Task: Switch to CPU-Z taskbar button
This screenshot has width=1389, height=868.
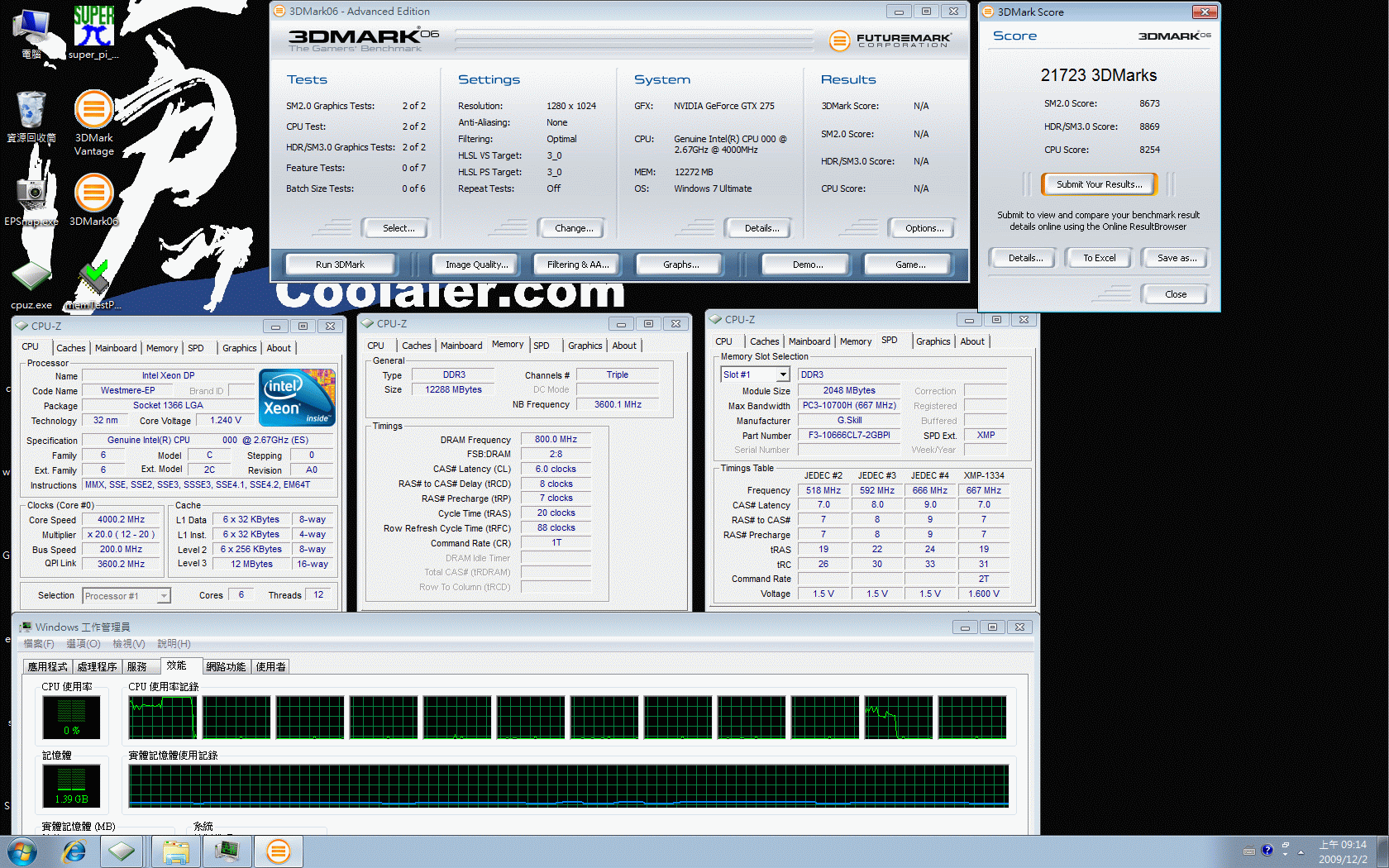Action: click(122, 851)
